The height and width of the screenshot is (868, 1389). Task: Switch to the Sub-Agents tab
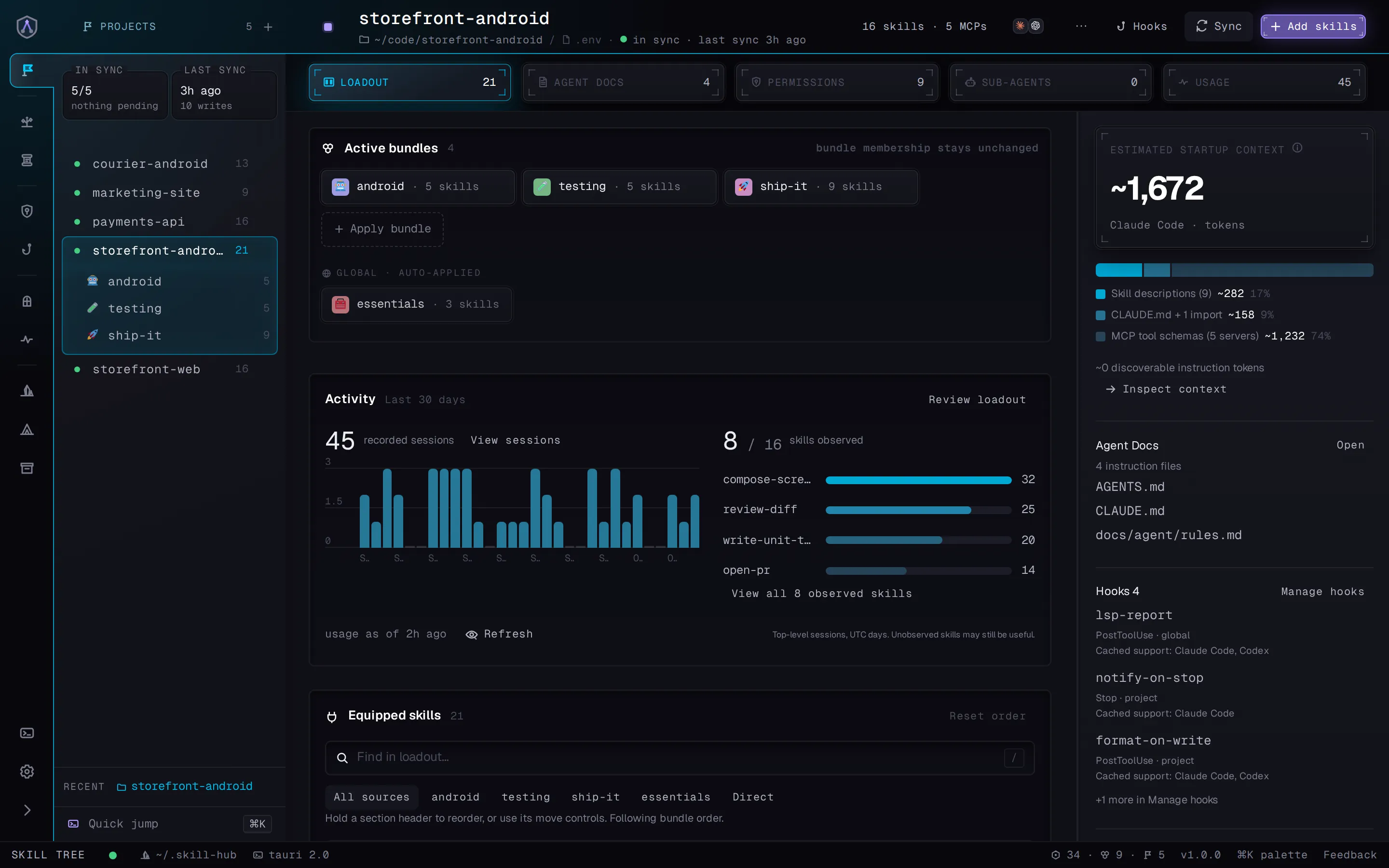(x=1050, y=82)
